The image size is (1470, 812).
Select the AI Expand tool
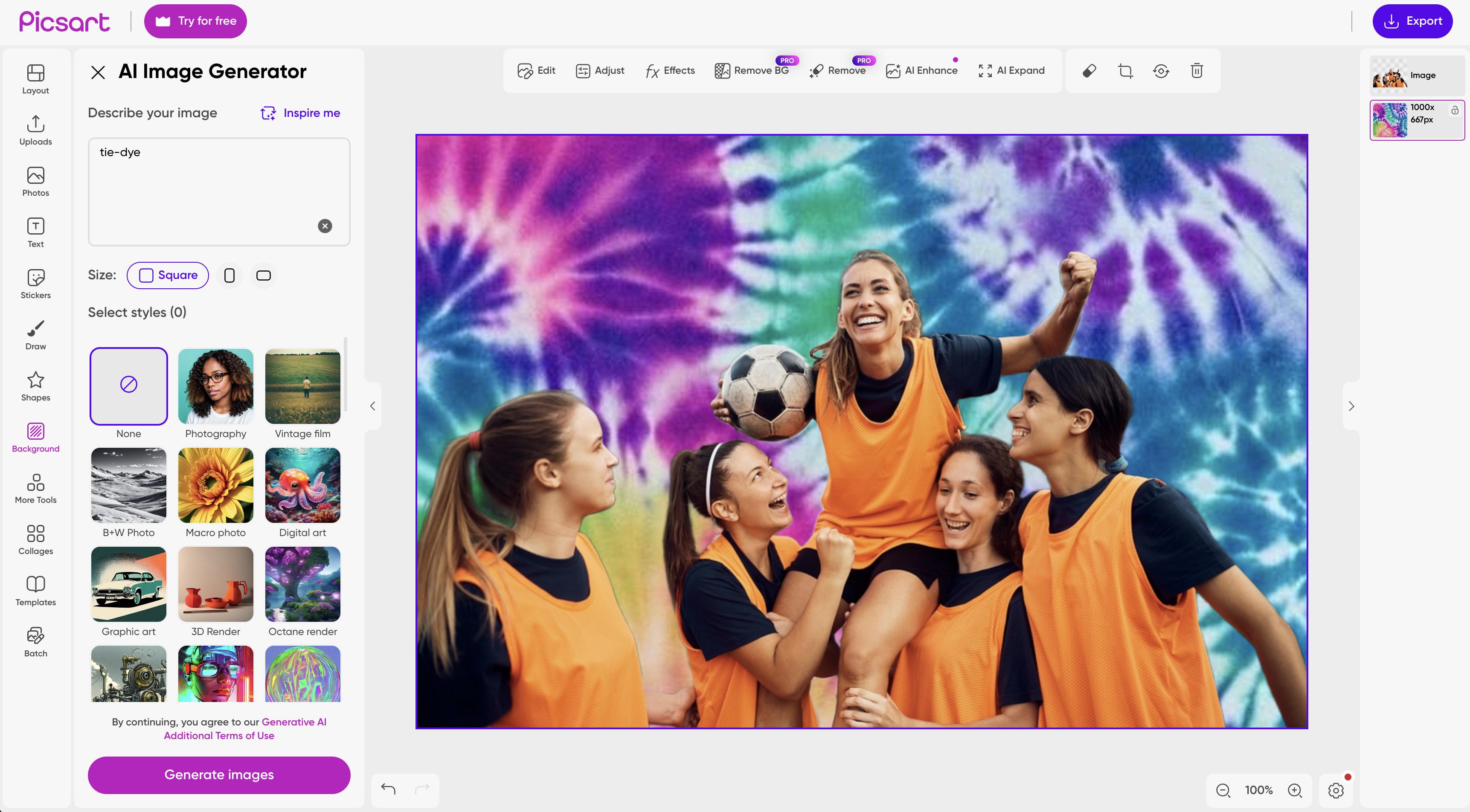pos(1011,70)
